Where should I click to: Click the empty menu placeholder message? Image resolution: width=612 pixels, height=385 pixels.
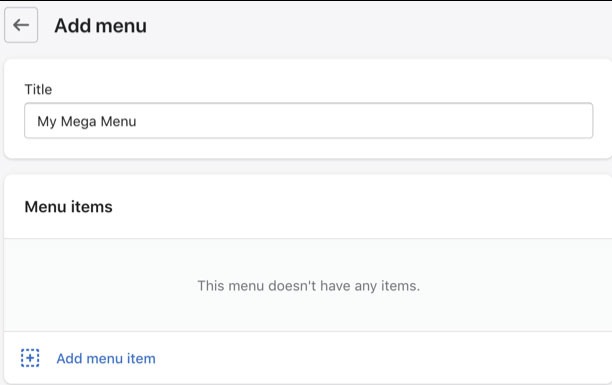click(x=308, y=286)
